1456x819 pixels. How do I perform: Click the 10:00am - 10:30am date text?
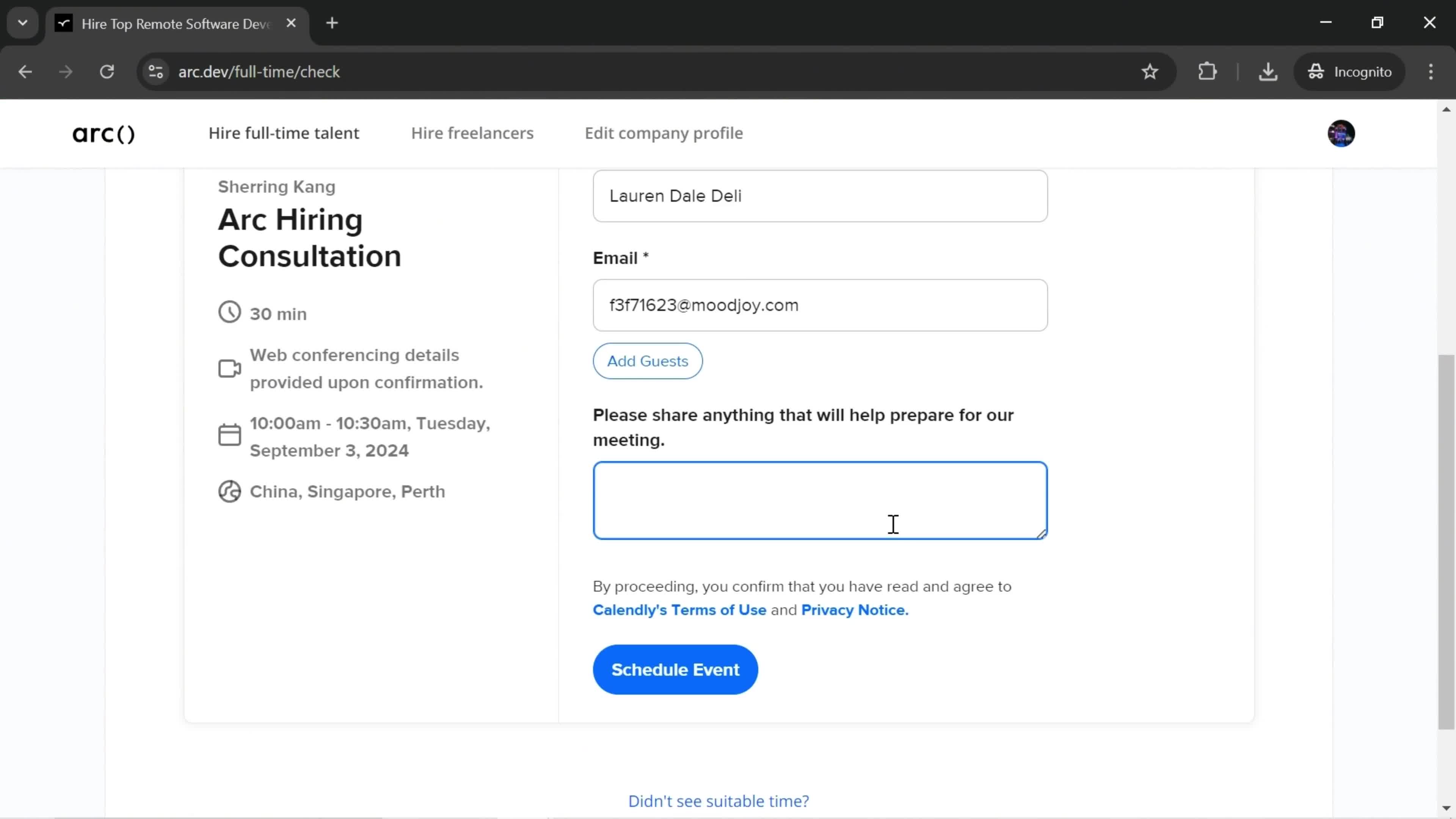370,436
